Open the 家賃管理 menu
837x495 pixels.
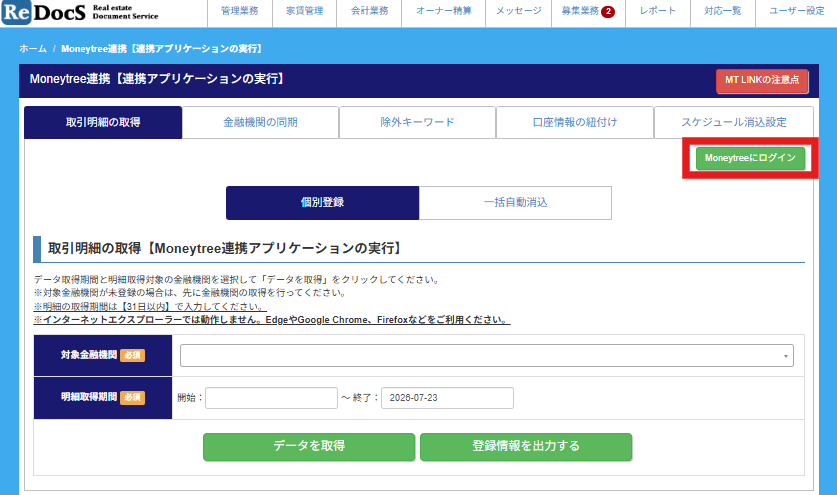pyautogui.click(x=304, y=11)
